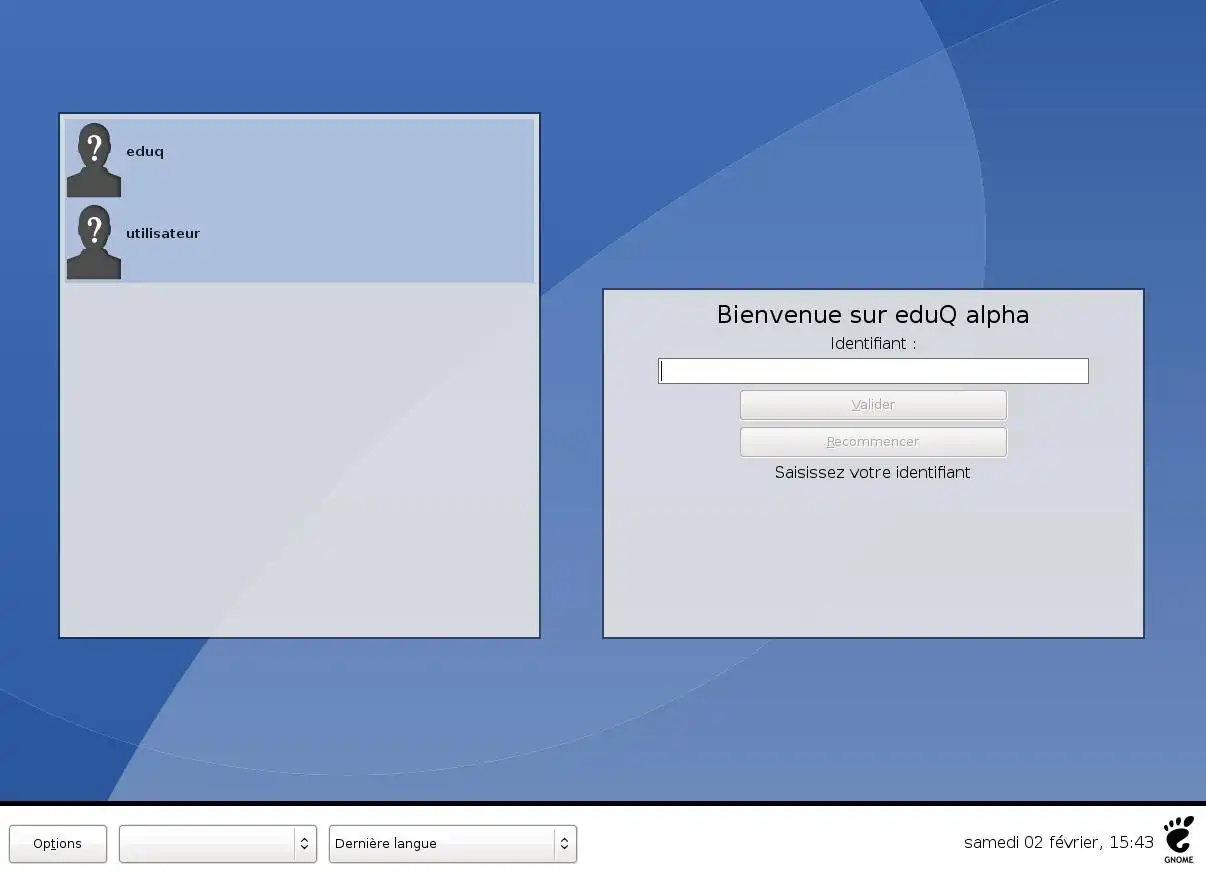Click the GNOME foot logo
Image resolution: width=1206 pixels, height=874 pixels.
click(1179, 839)
